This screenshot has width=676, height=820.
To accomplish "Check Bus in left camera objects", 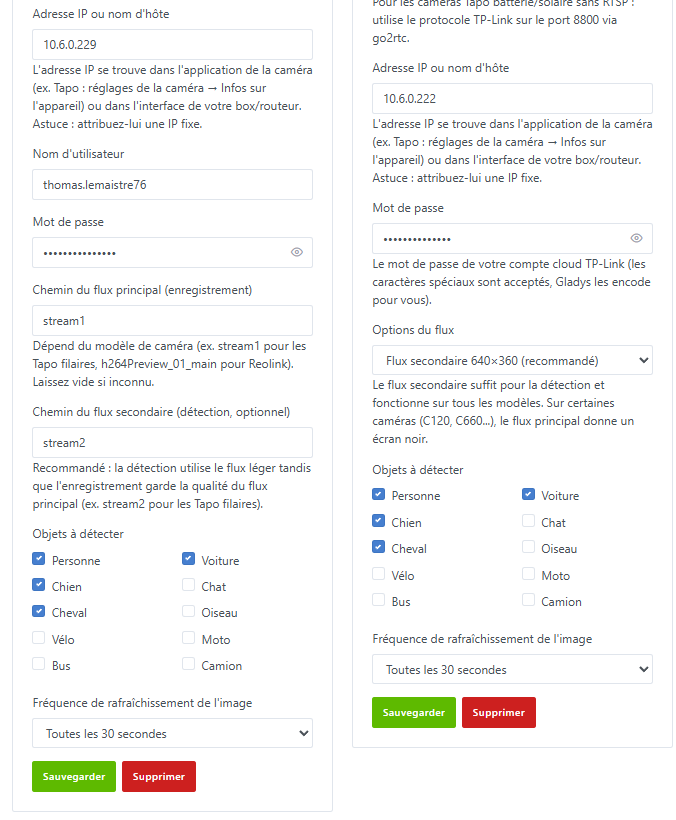I will pos(39,664).
